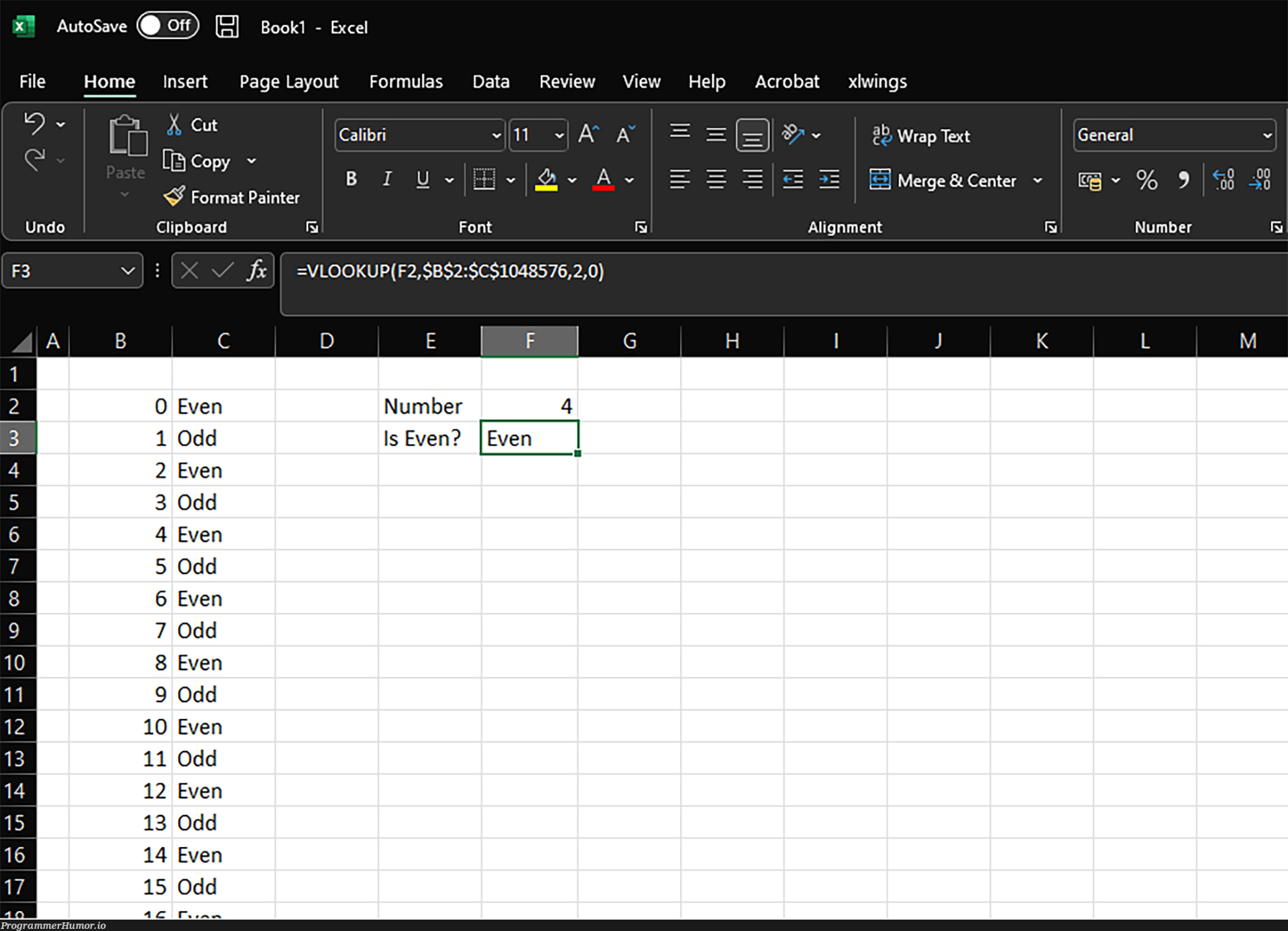The width and height of the screenshot is (1288, 931).
Task: Click the Increase Indent icon
Action: coord(829,180)
